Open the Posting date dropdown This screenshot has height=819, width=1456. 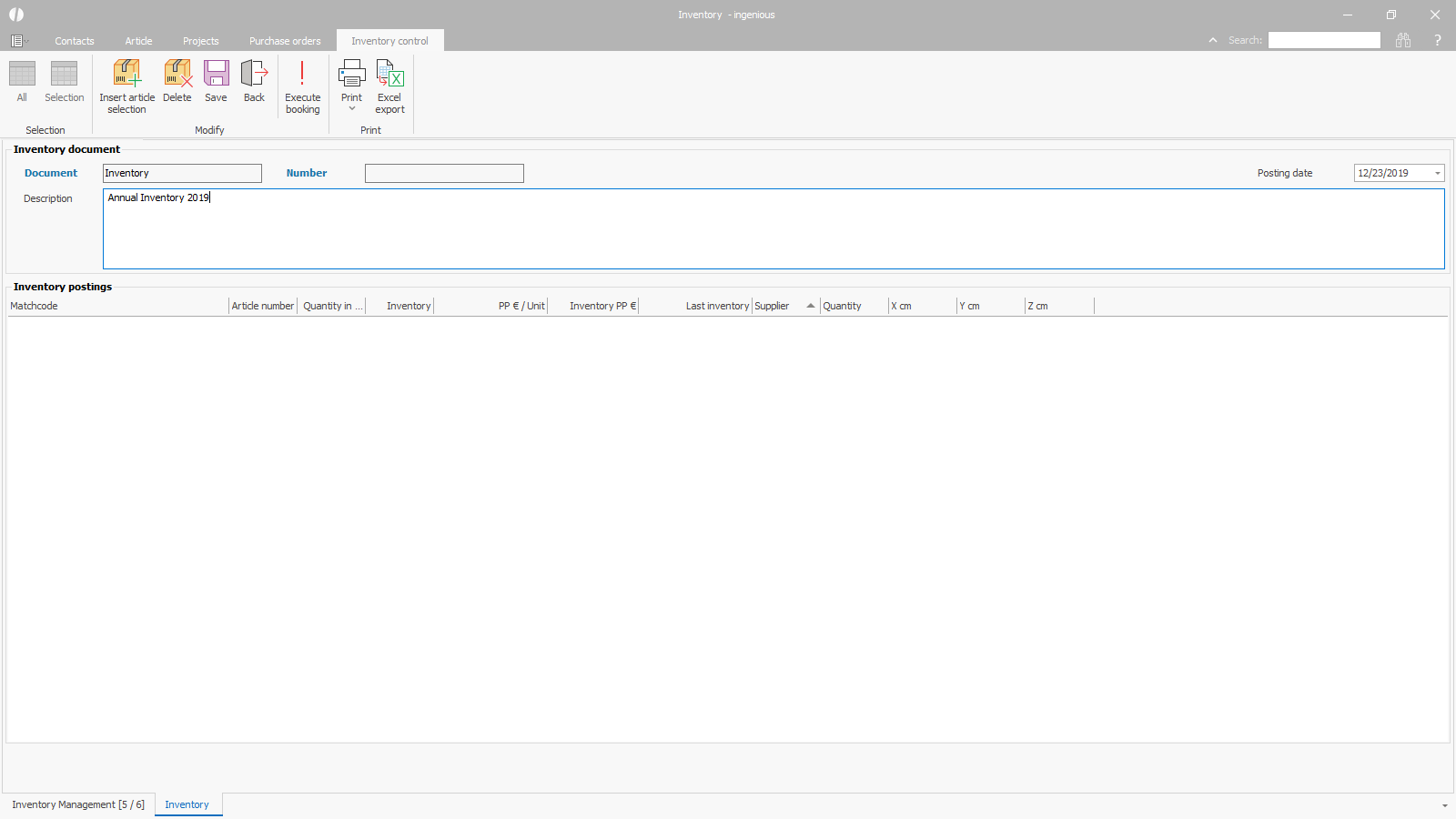click(1438, 174)
